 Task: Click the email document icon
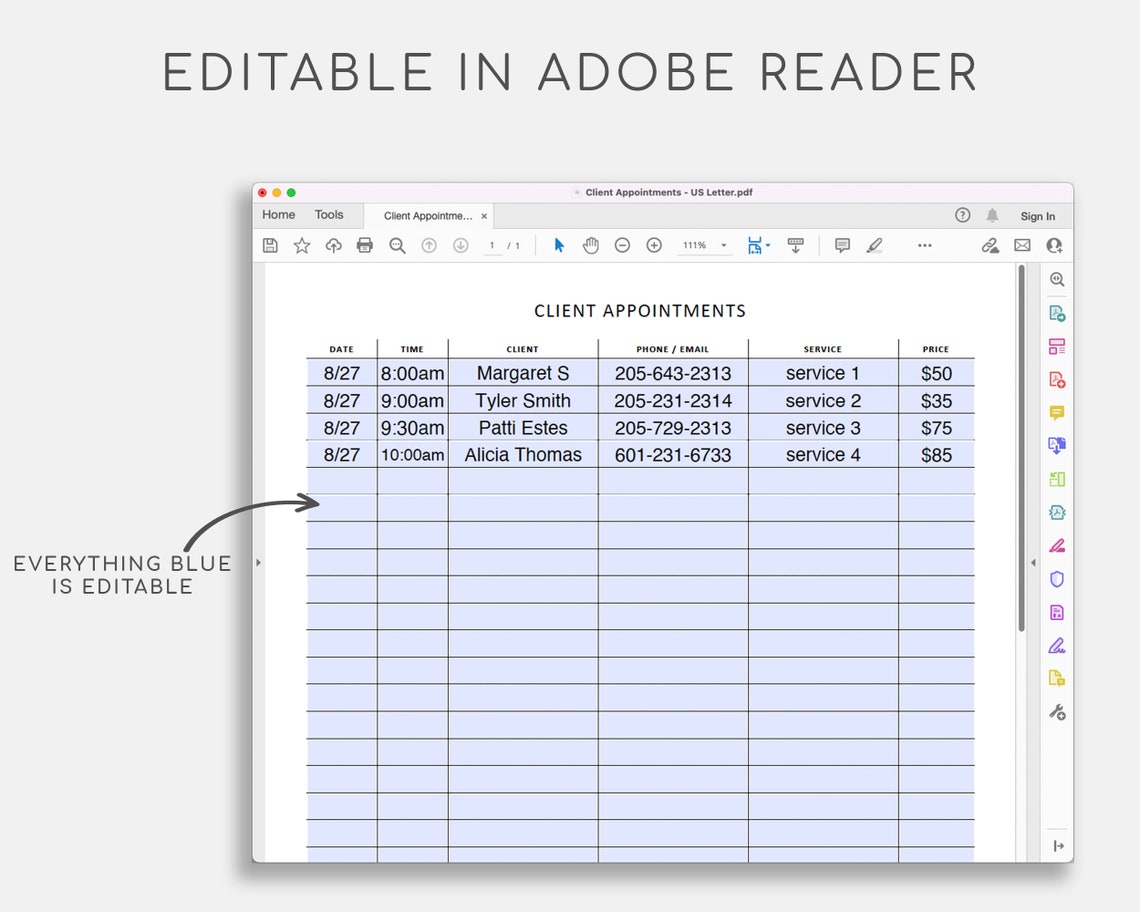point(1022,245)
